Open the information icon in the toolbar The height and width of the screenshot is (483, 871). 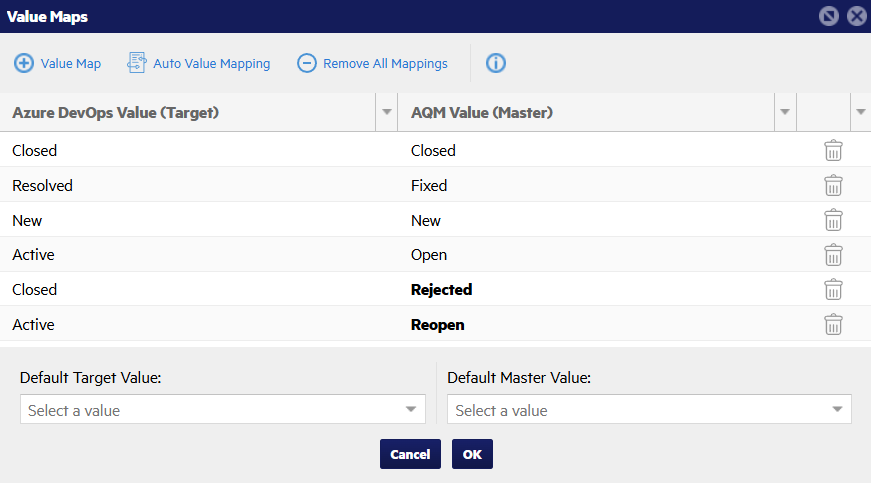point(496,64)
